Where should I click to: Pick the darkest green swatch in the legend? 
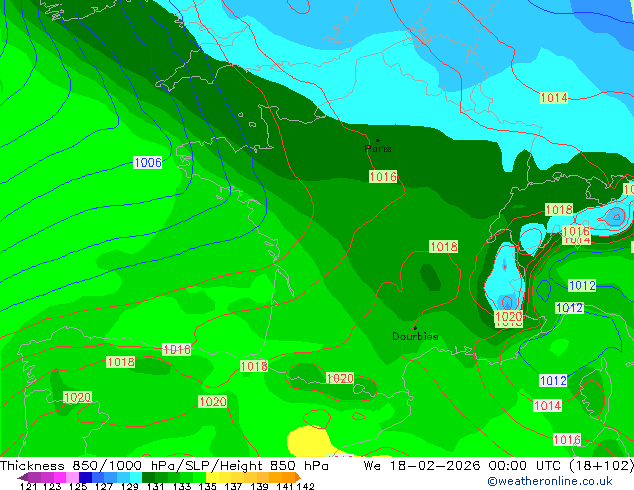click(x=146, y=477)
